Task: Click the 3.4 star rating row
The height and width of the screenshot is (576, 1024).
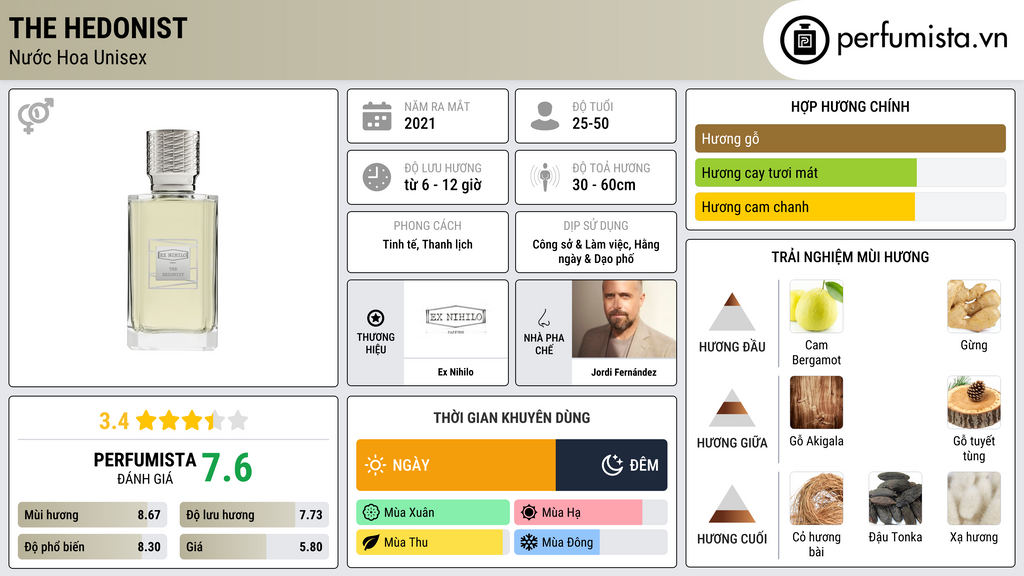Action: point(173,421)
